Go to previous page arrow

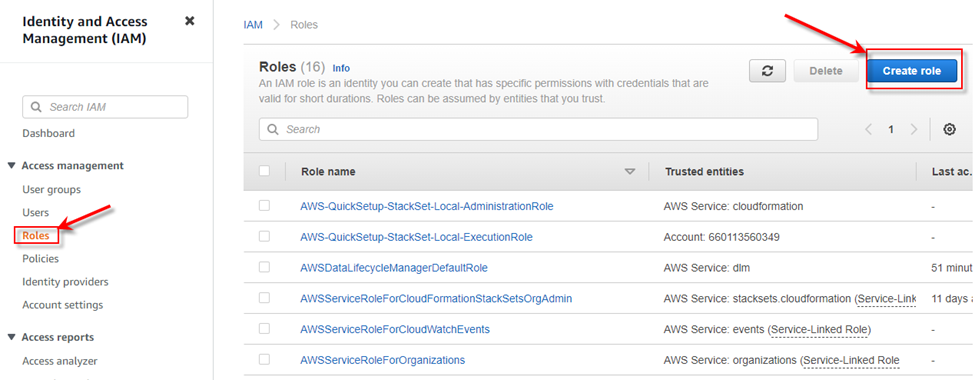tap(869, 129)
